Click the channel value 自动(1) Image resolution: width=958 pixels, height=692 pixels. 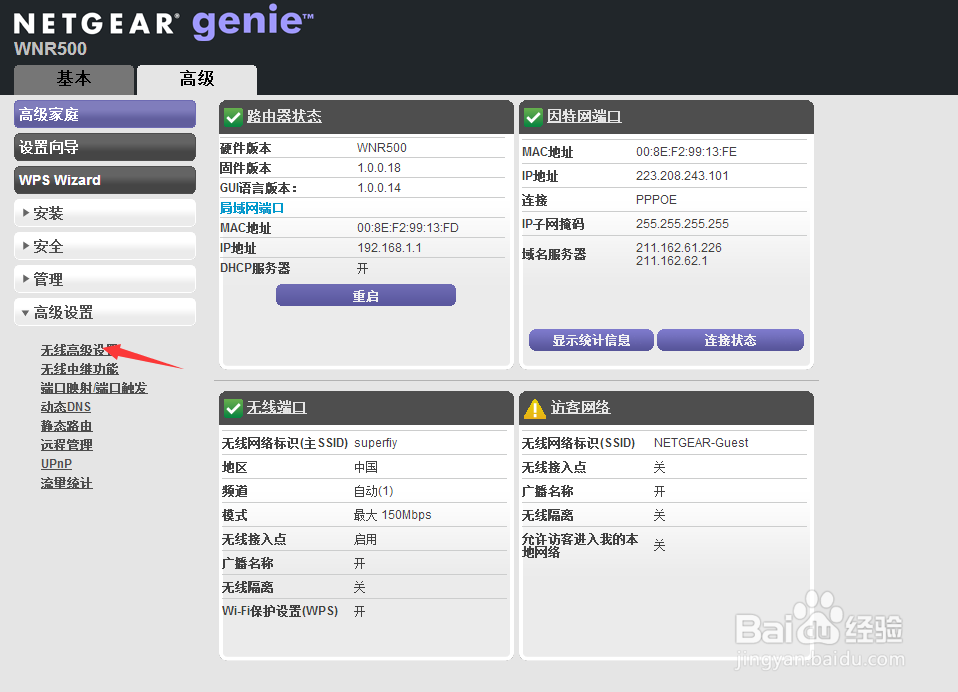pos(373,491)
